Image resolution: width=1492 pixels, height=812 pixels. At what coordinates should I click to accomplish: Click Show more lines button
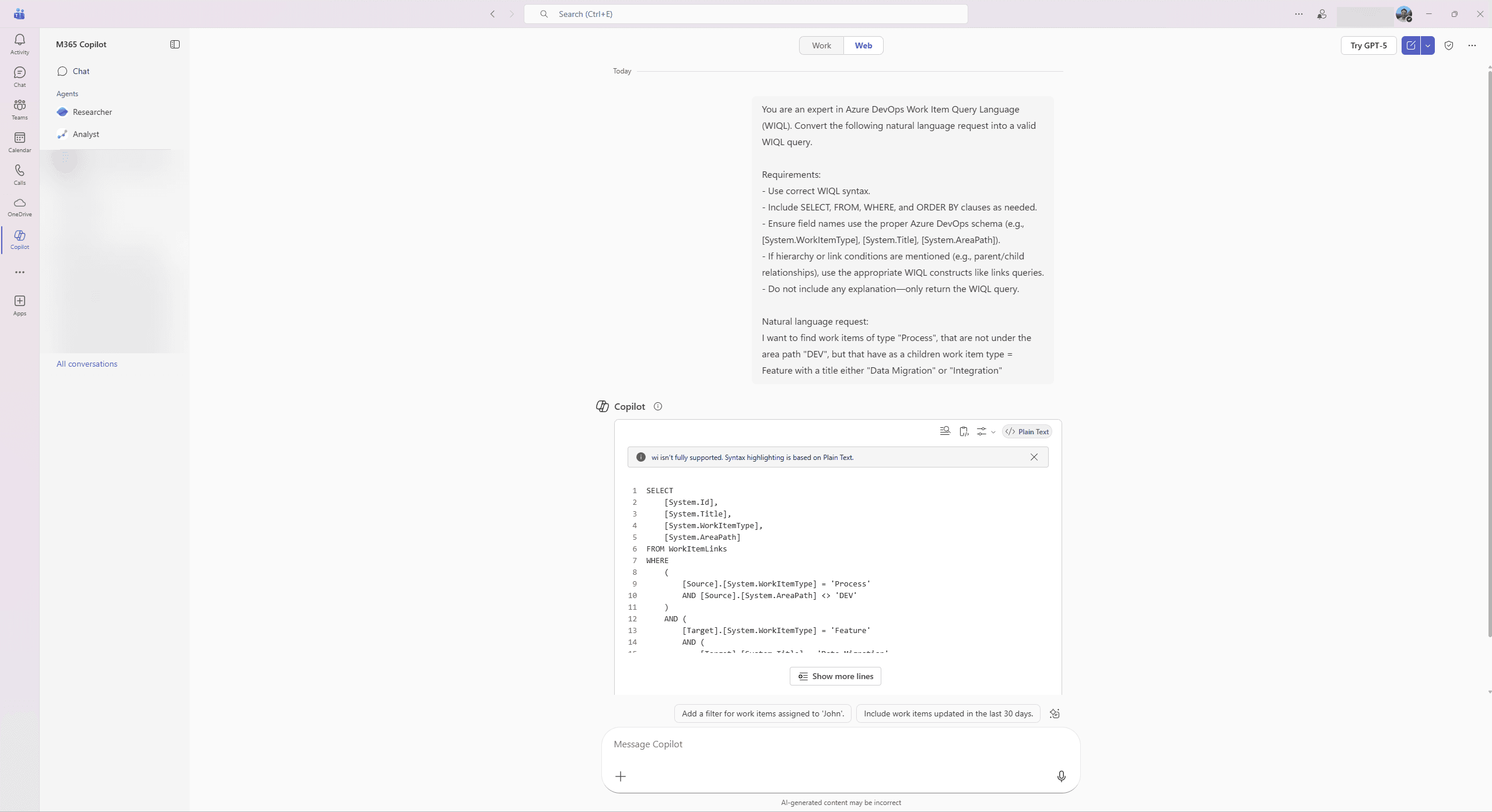pyautogui.click(x=835, y=676)
